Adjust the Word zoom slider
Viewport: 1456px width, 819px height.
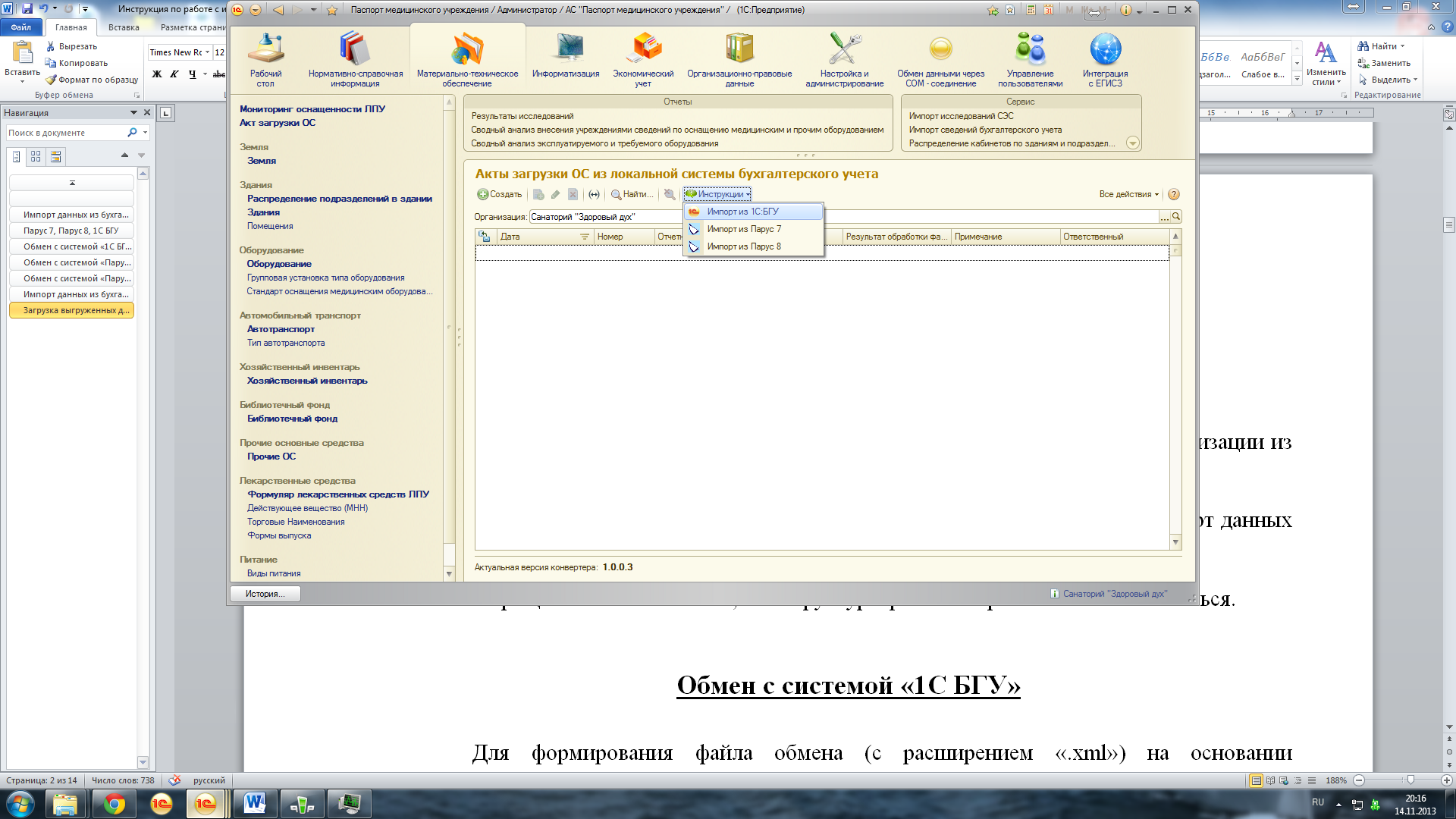1410,780
